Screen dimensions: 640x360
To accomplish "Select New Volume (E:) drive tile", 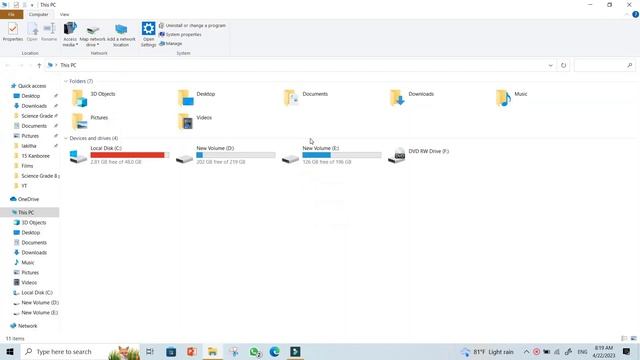I will pyautogui.click(x=331, y=155).
